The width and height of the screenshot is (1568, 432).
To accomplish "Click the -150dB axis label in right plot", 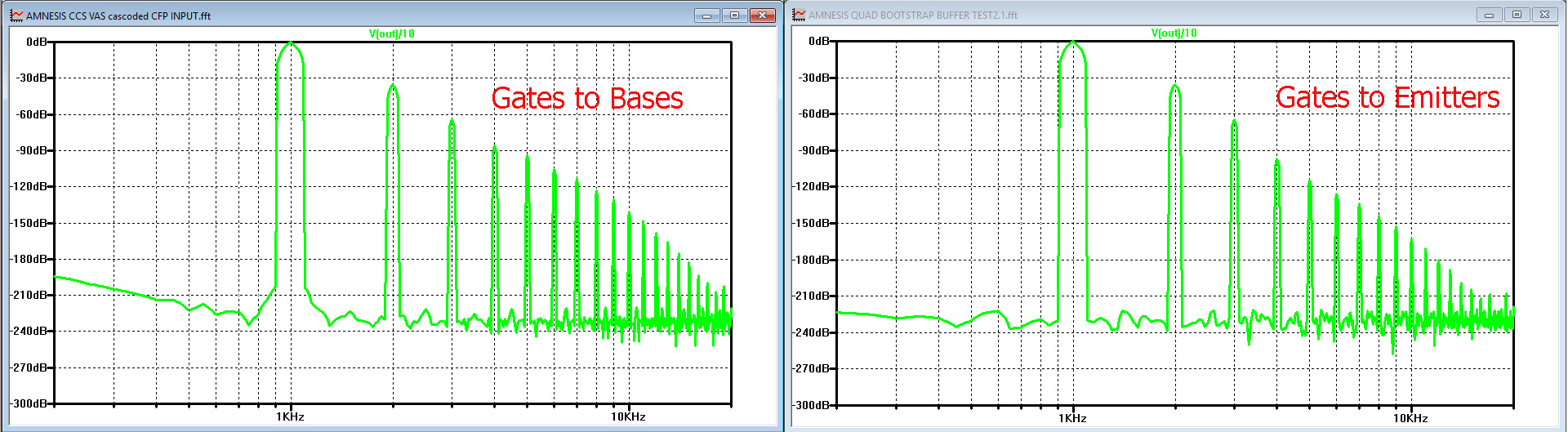I will (812, 223).
